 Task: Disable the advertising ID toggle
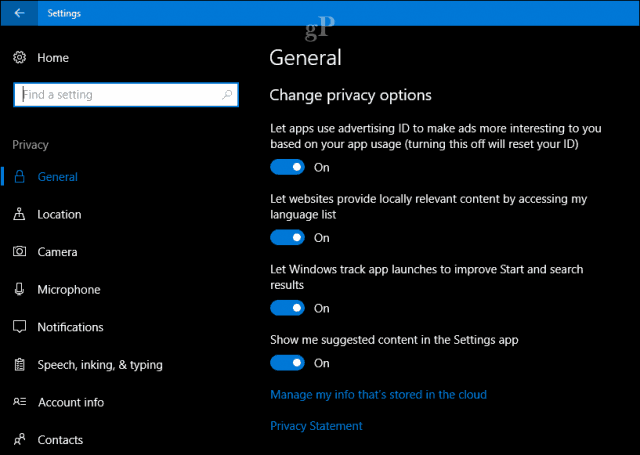(x=287, y=167)
